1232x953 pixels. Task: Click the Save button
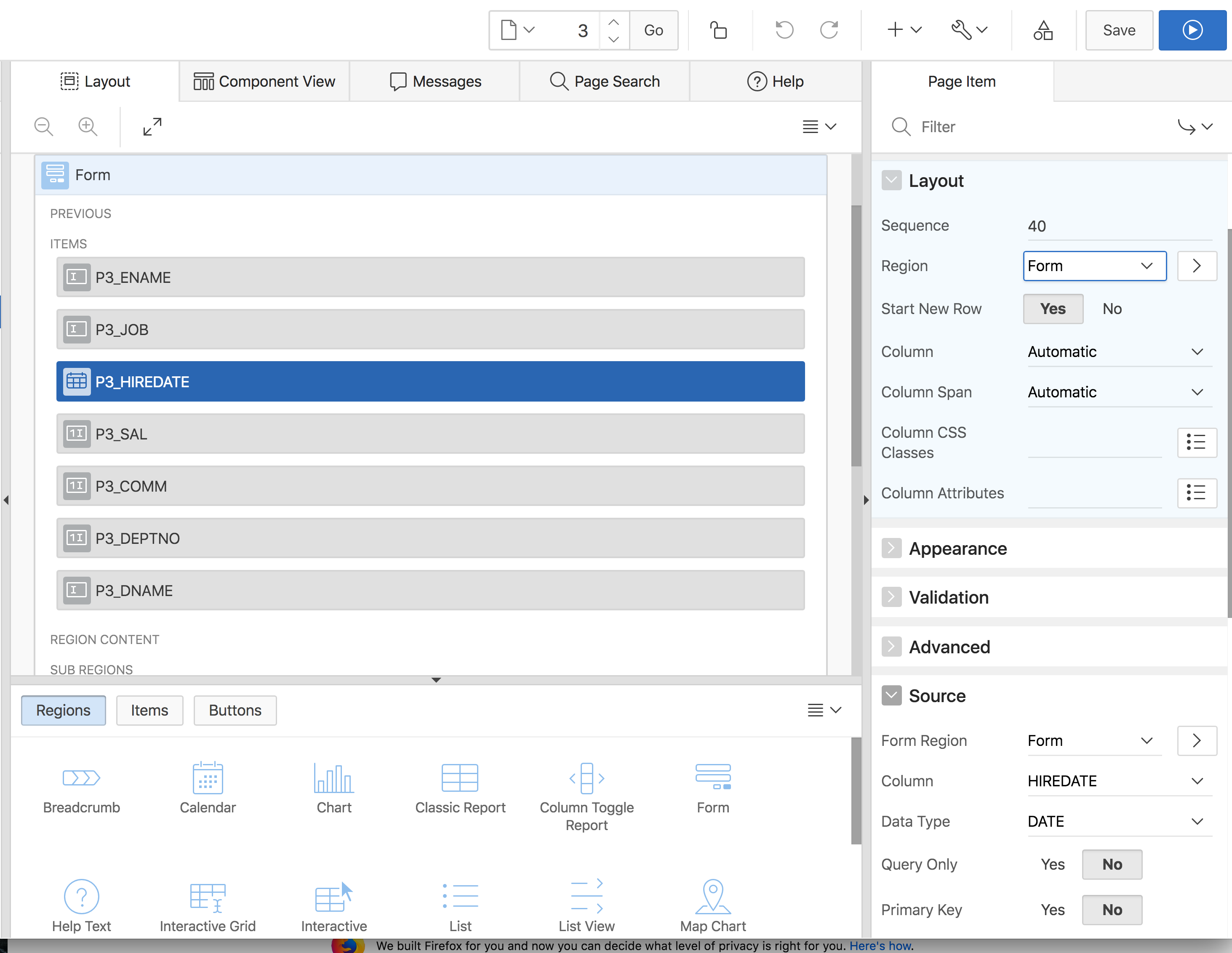pos(1119,30)
